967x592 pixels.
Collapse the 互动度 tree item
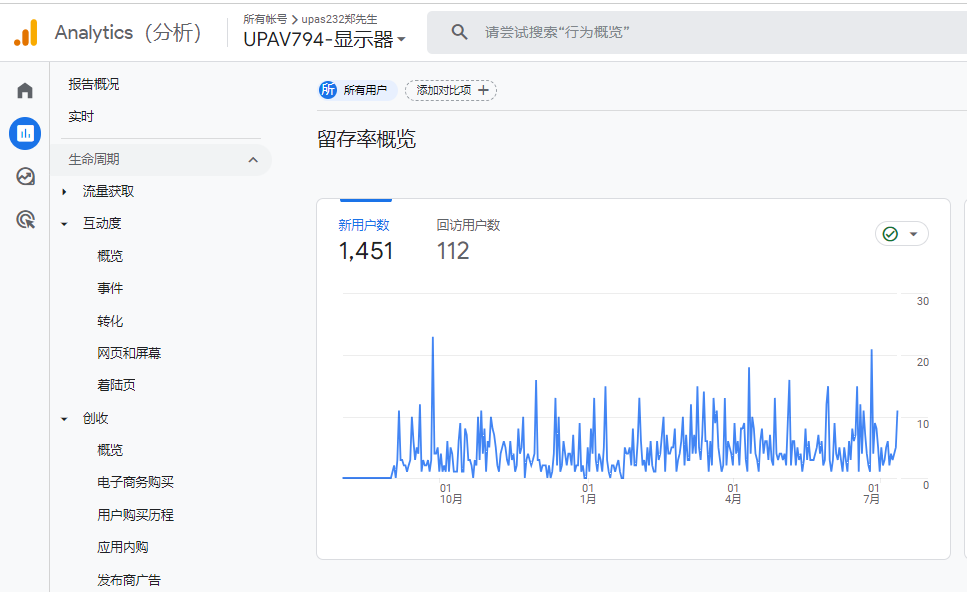tap(64, 224)
